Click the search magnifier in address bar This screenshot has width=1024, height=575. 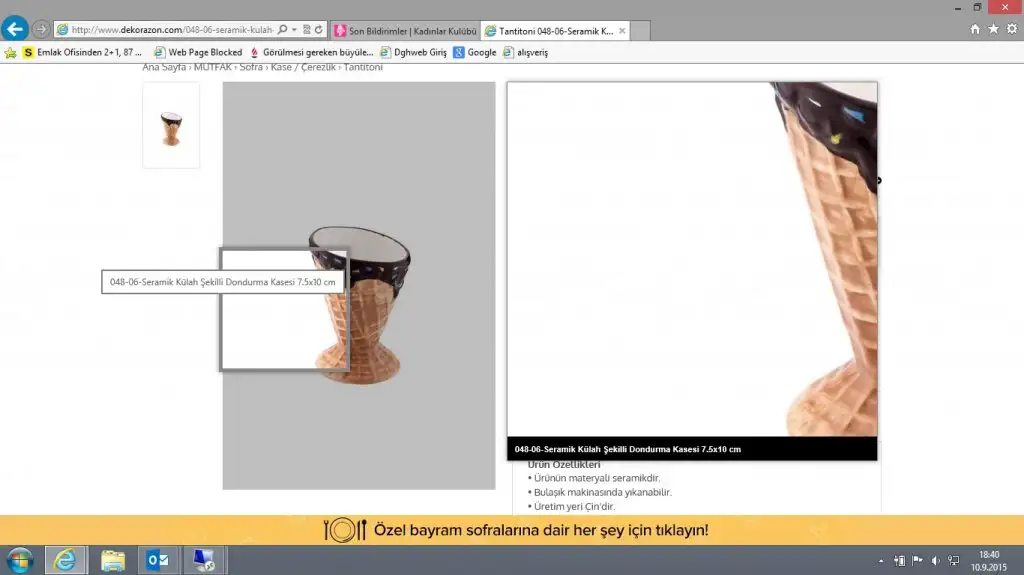(282, 30)
